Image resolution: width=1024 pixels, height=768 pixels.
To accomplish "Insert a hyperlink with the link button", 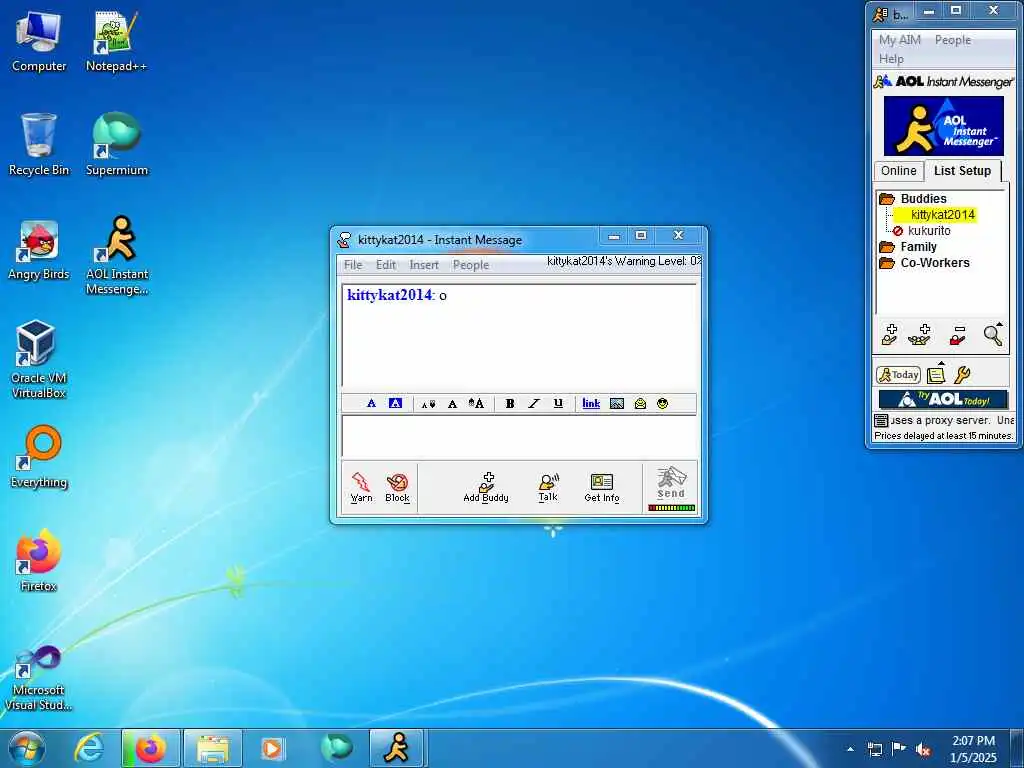I will click(x=591, y=404).
